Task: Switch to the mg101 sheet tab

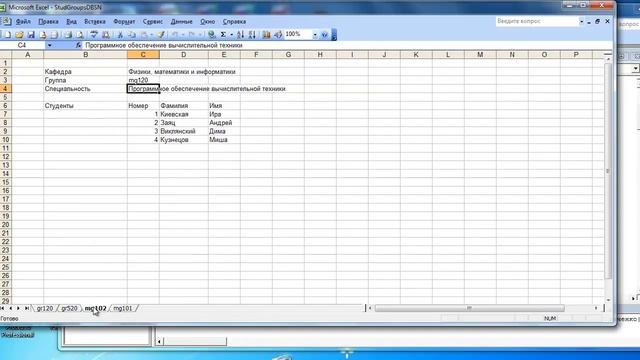Action: tap(123, 308)
